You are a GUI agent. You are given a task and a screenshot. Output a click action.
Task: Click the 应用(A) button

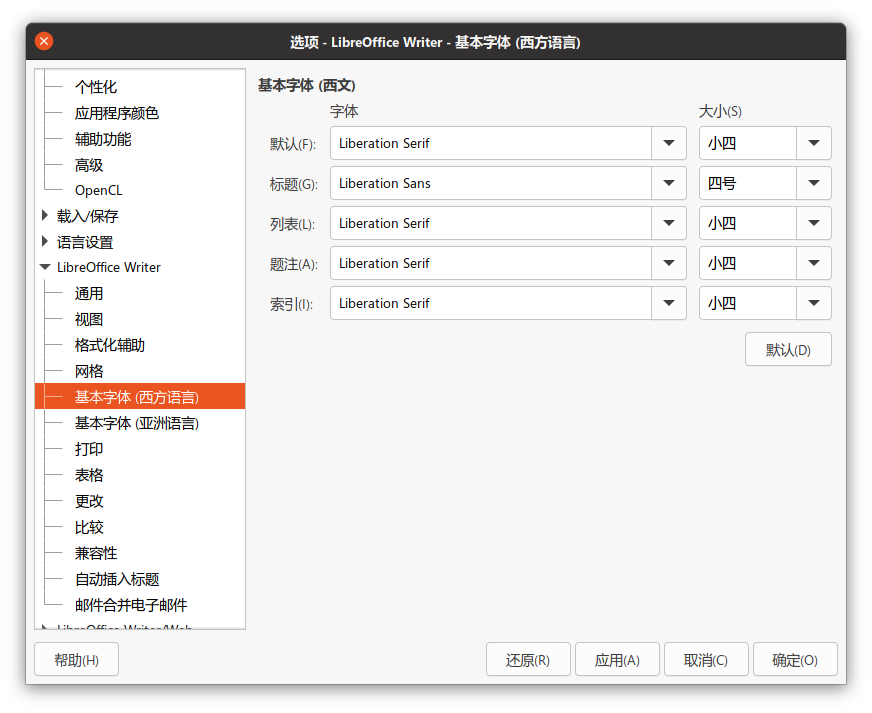point(617,660)
